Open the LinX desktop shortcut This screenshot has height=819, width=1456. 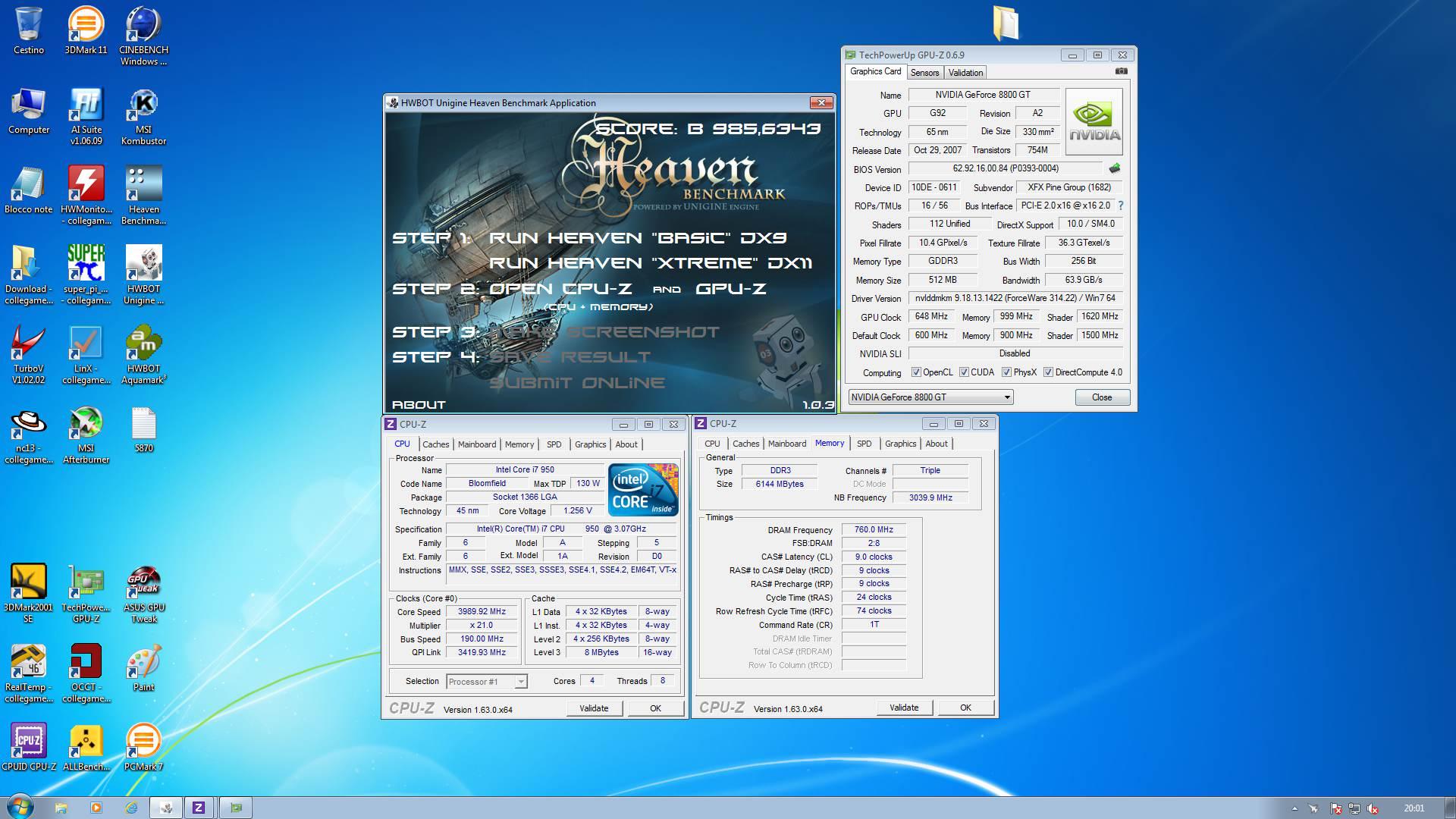click(x=86, y=355)
